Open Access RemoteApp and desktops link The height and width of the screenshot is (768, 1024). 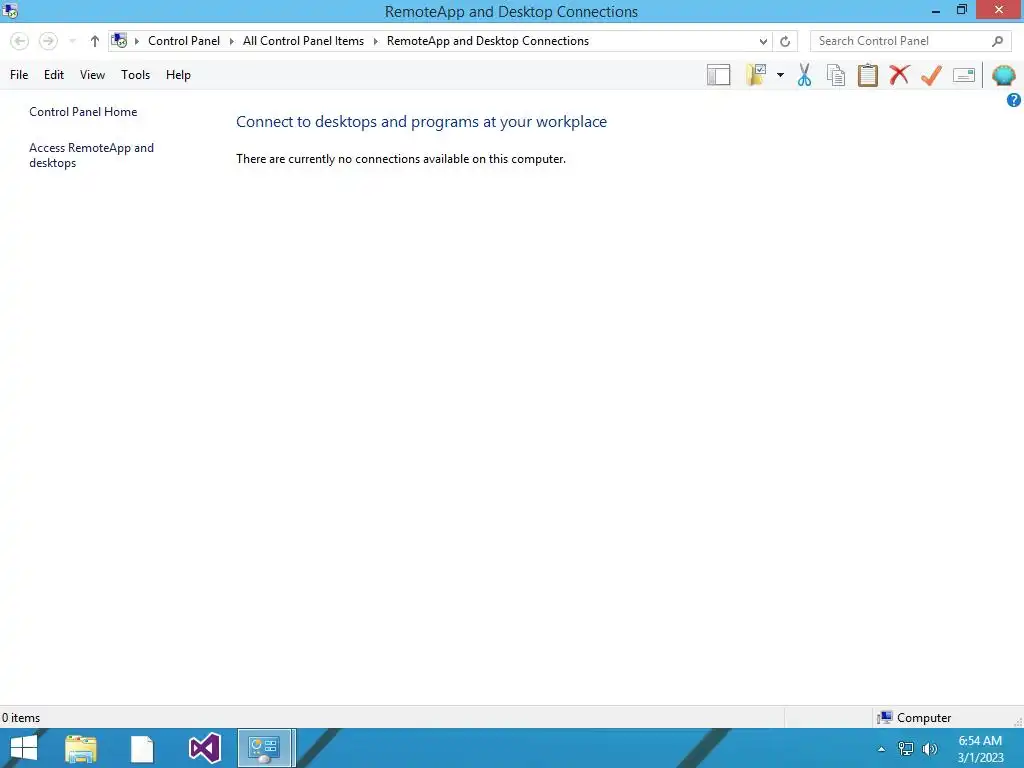91,155
